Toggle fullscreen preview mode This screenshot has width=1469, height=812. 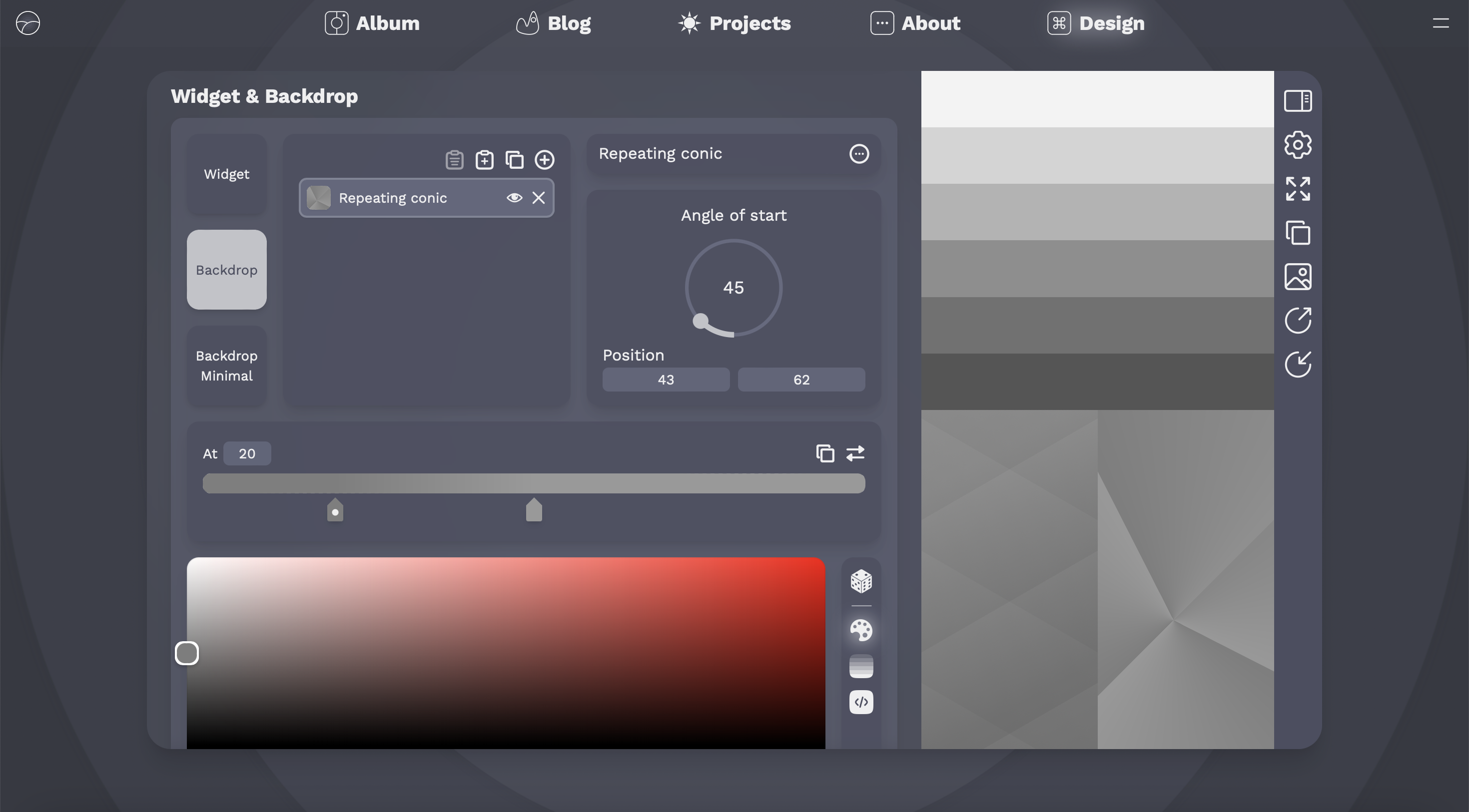1299,189
